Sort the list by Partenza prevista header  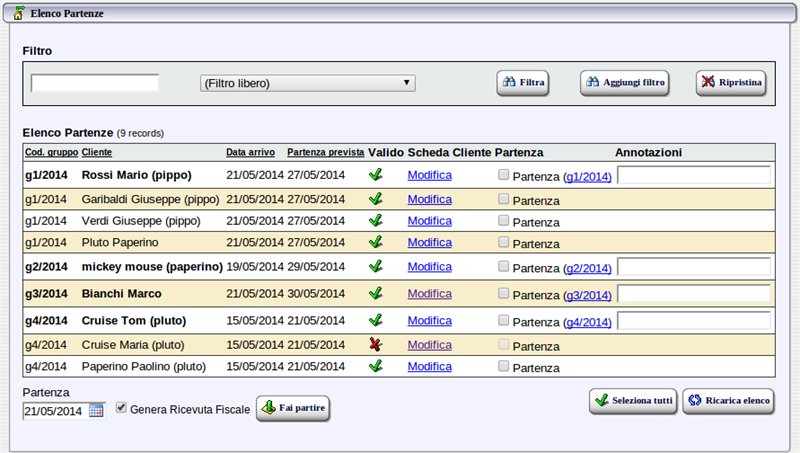(325, 153)
